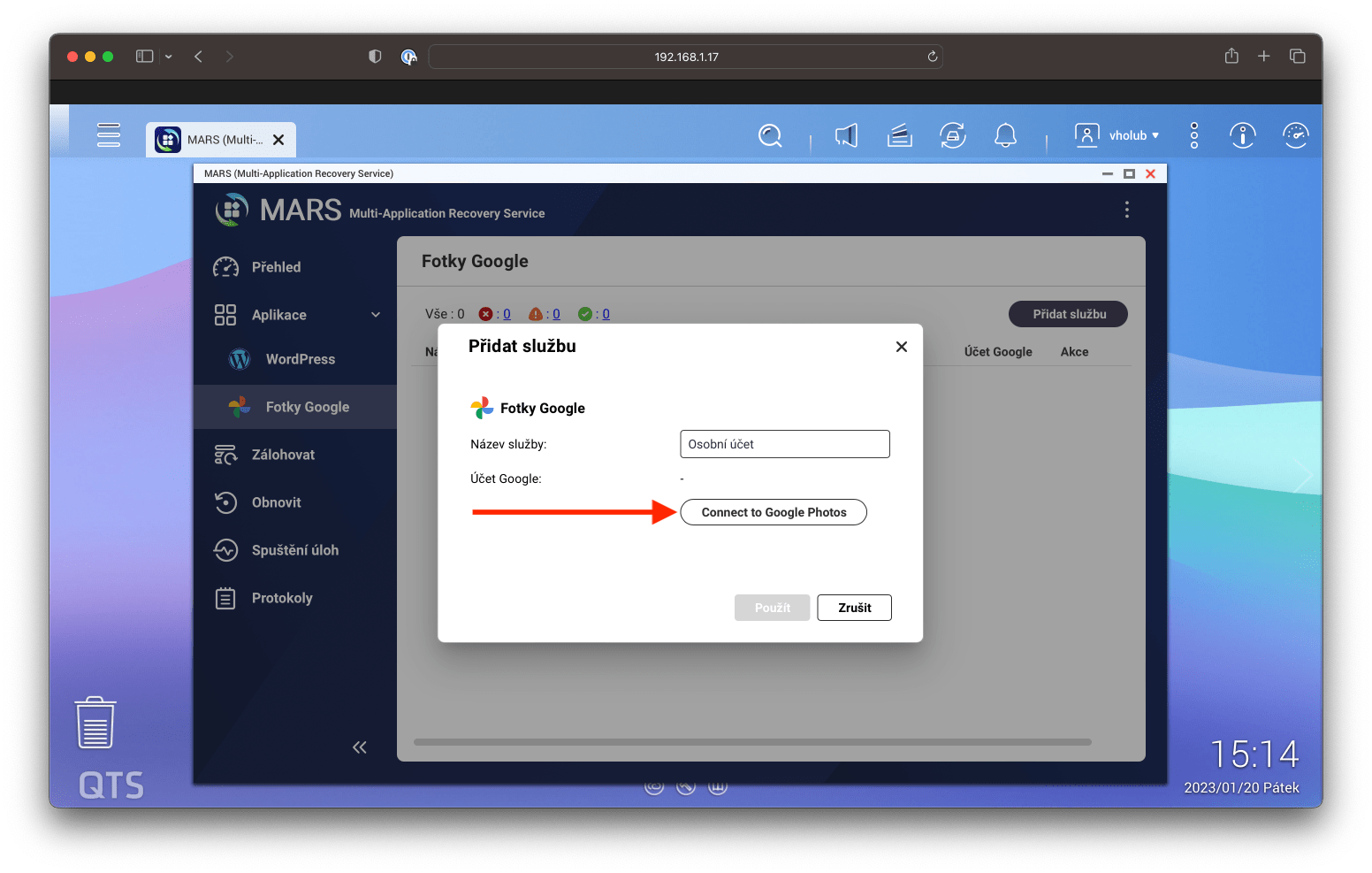Viewport: 1372px width, 873px height.
Task: Open MARS three-dot options menu
Action: (x=1126, y=210)
